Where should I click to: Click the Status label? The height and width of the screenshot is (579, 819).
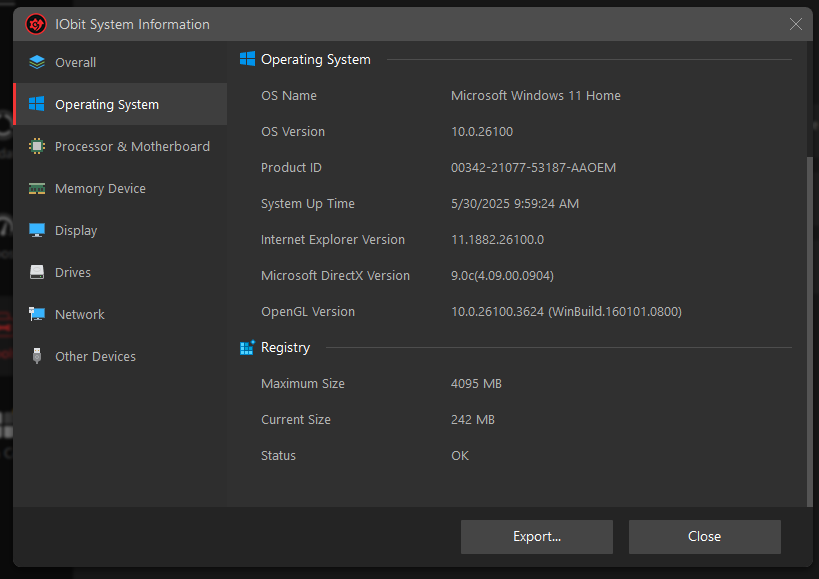click(278, 456)
